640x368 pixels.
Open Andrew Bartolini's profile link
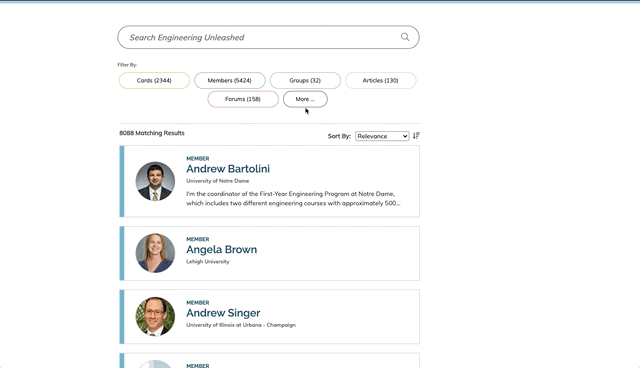pyautogui.click(x=228, y=169)
